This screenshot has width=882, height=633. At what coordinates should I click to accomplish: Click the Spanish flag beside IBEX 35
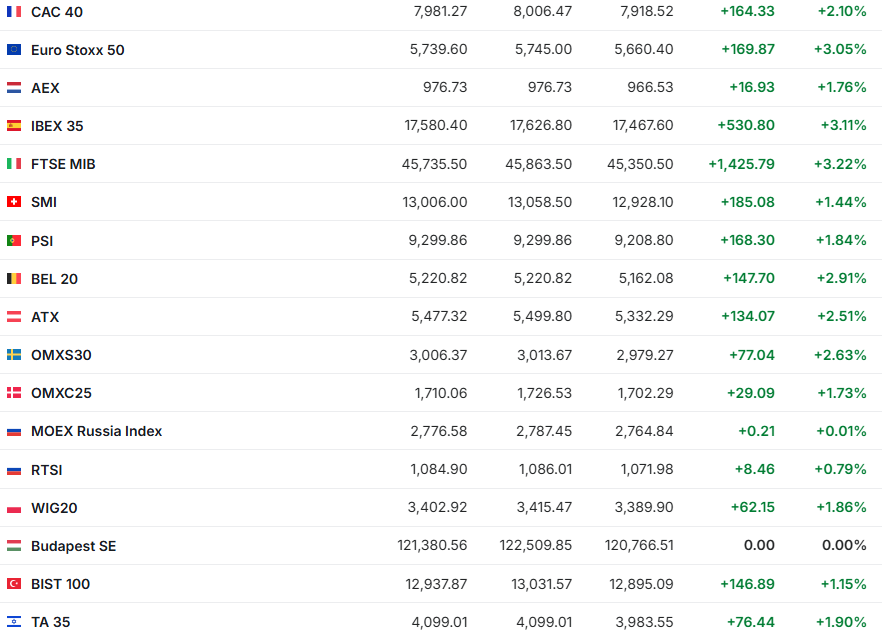click(14, 126)
